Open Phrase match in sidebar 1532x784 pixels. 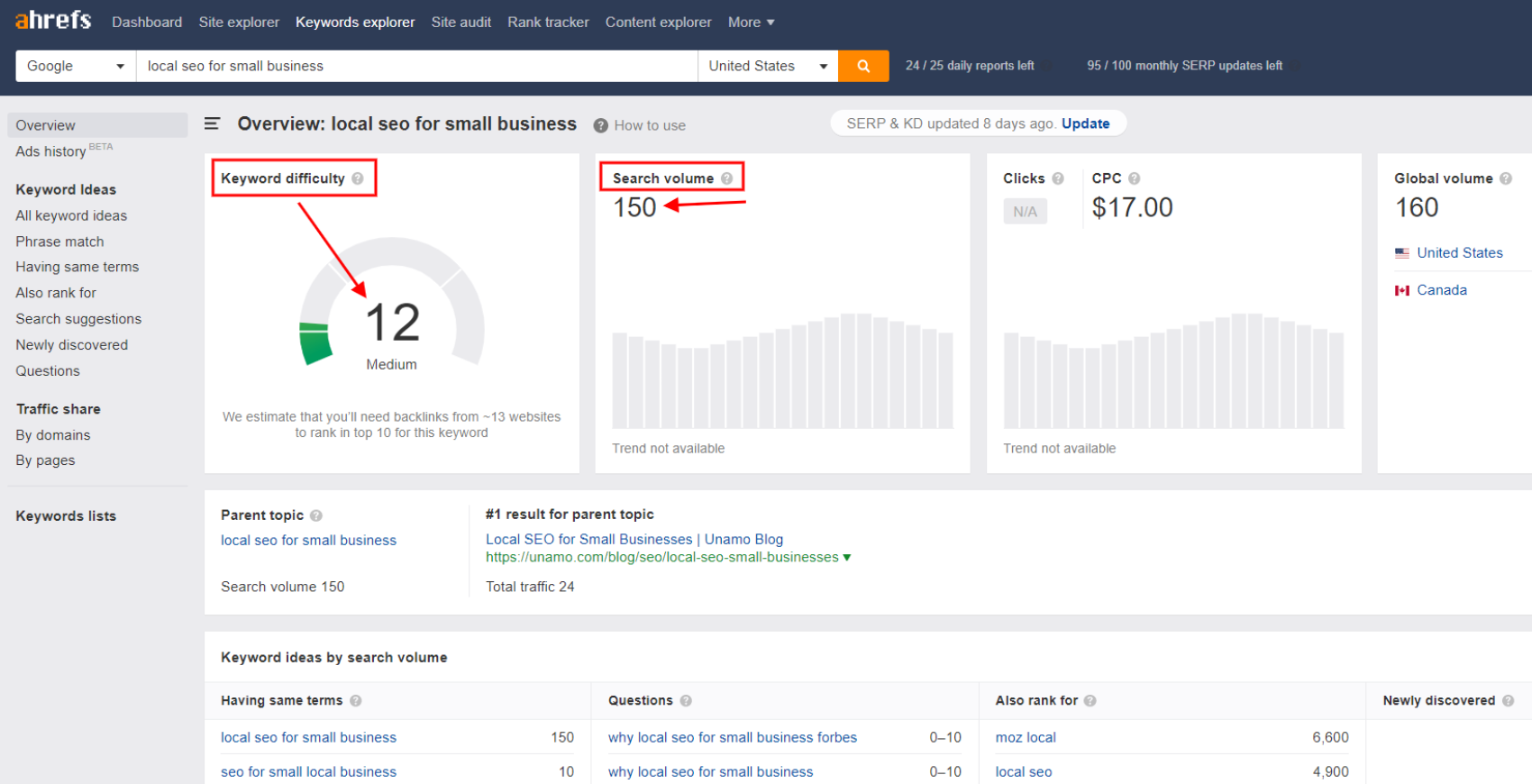pyautogui.click(x=59, y=242)
